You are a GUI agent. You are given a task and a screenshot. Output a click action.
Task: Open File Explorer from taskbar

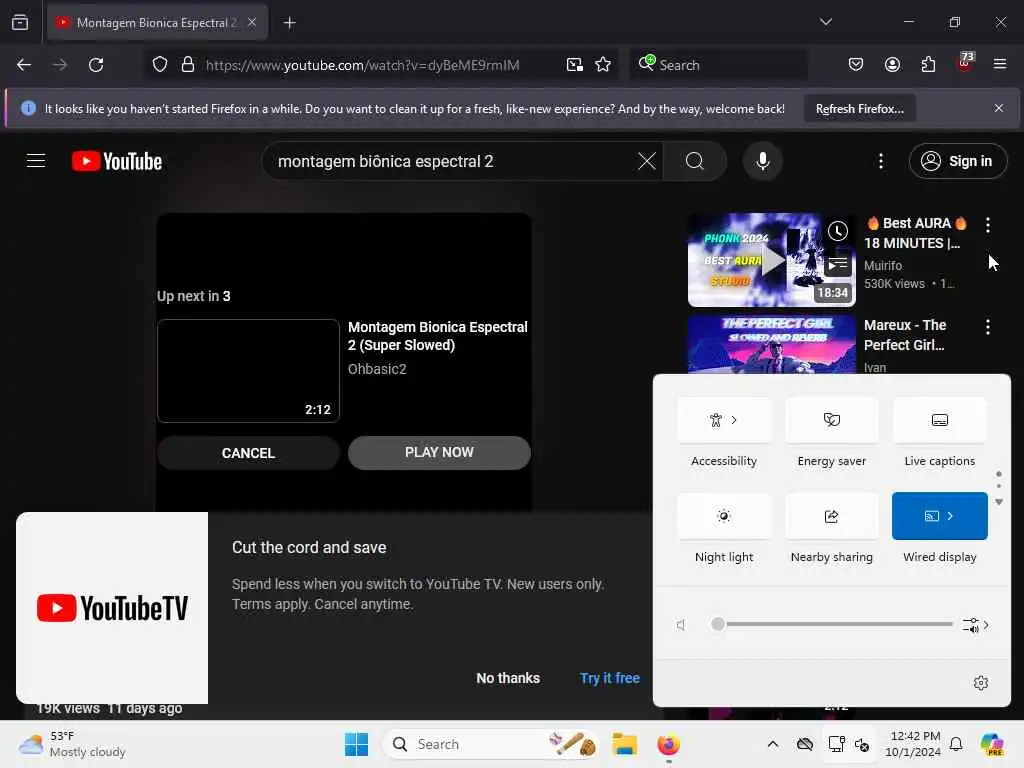coord(624,744)
